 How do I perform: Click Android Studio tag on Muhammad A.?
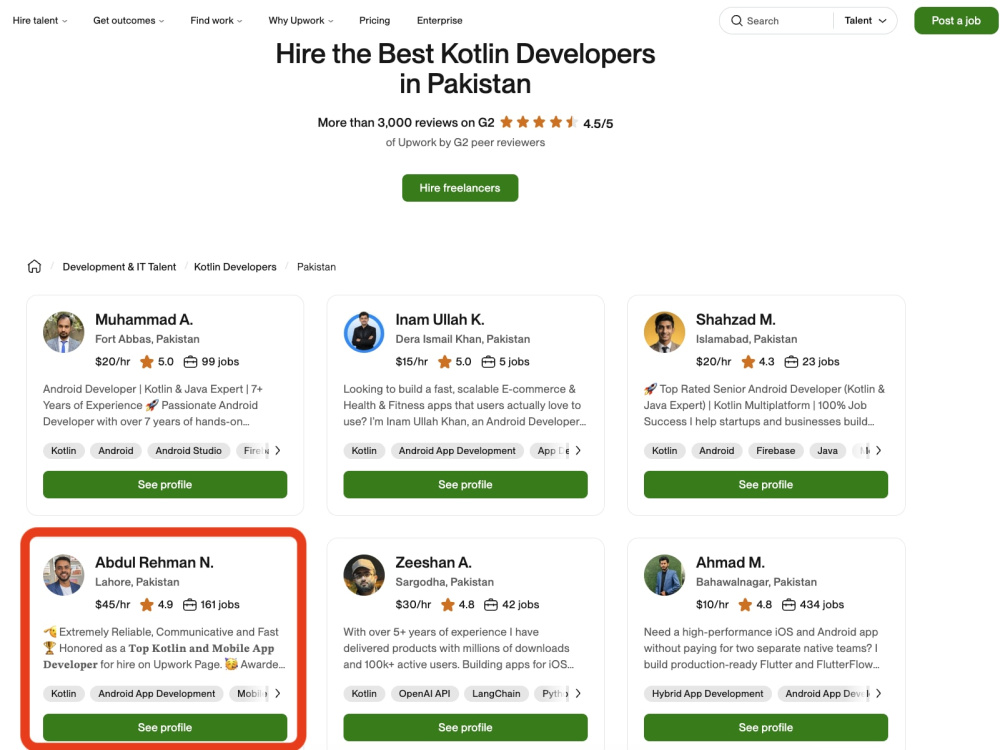[189, 451]
